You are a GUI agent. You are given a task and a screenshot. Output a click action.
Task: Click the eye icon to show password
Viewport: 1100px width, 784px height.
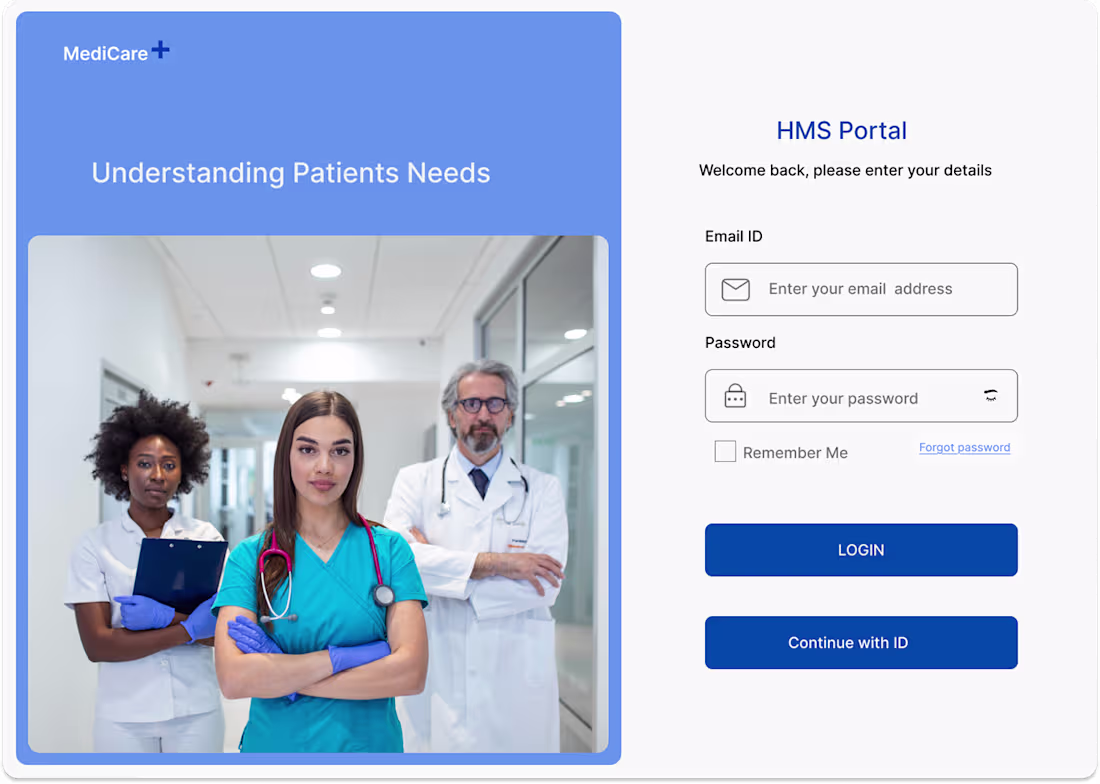(989, 395)
